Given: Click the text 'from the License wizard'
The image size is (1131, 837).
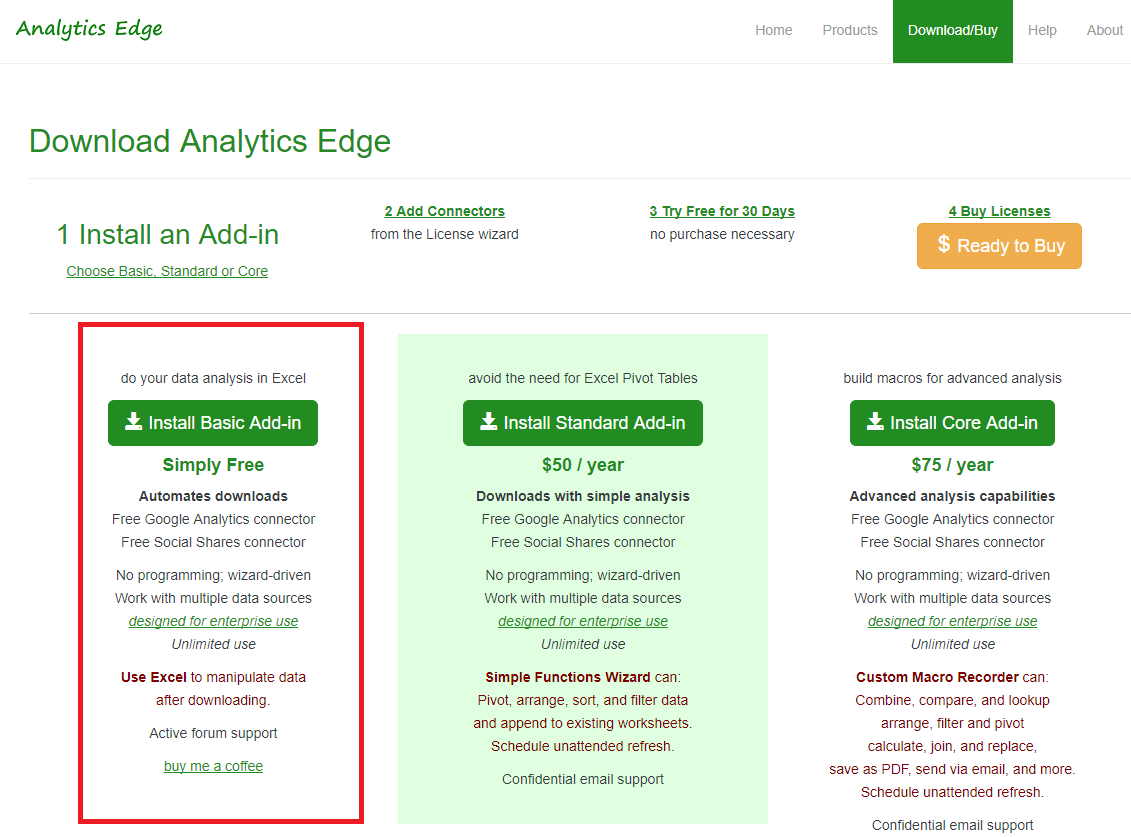Looking at the screenshot, I should (444, 235).
